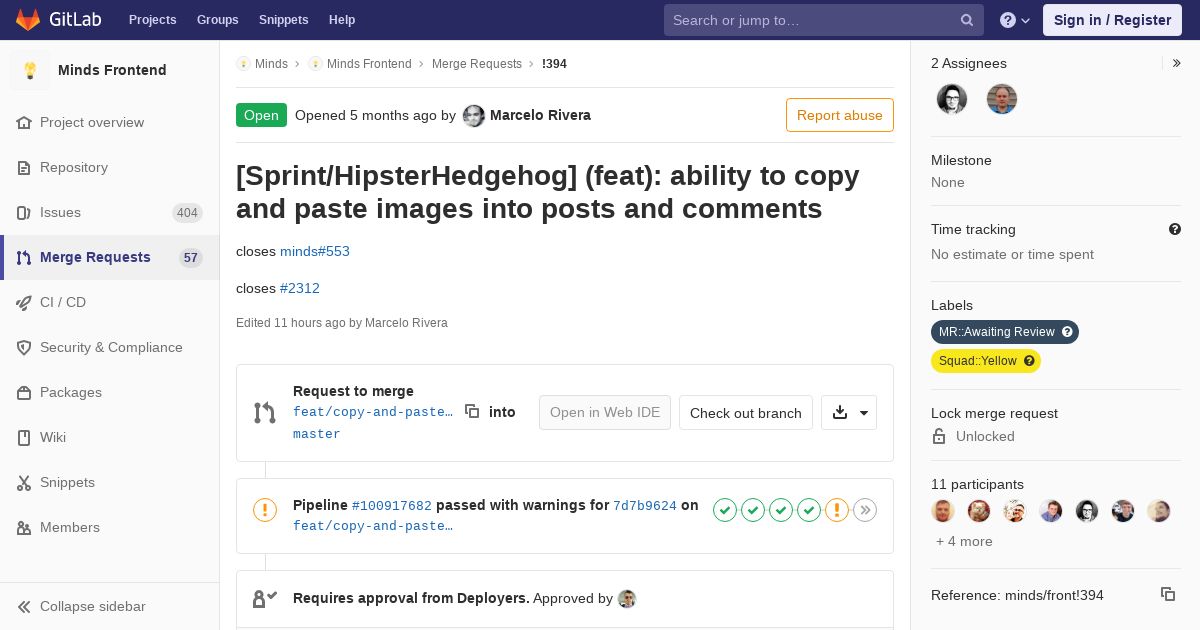Click the skipped pipeline stage icon
Screen dimensions: 1200x630
865,510
